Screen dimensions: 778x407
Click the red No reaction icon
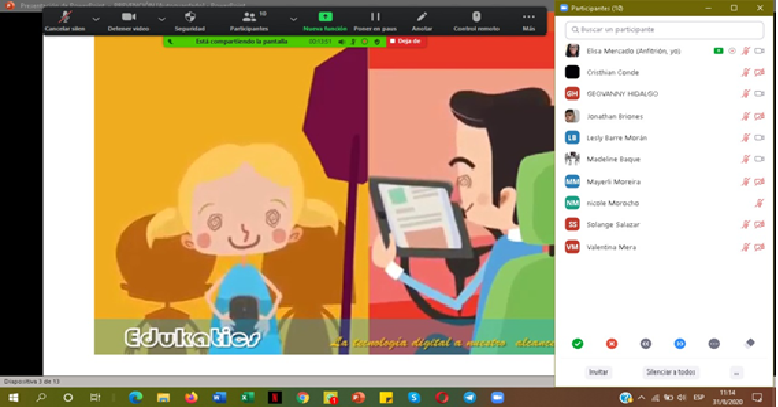click(612, 343)
